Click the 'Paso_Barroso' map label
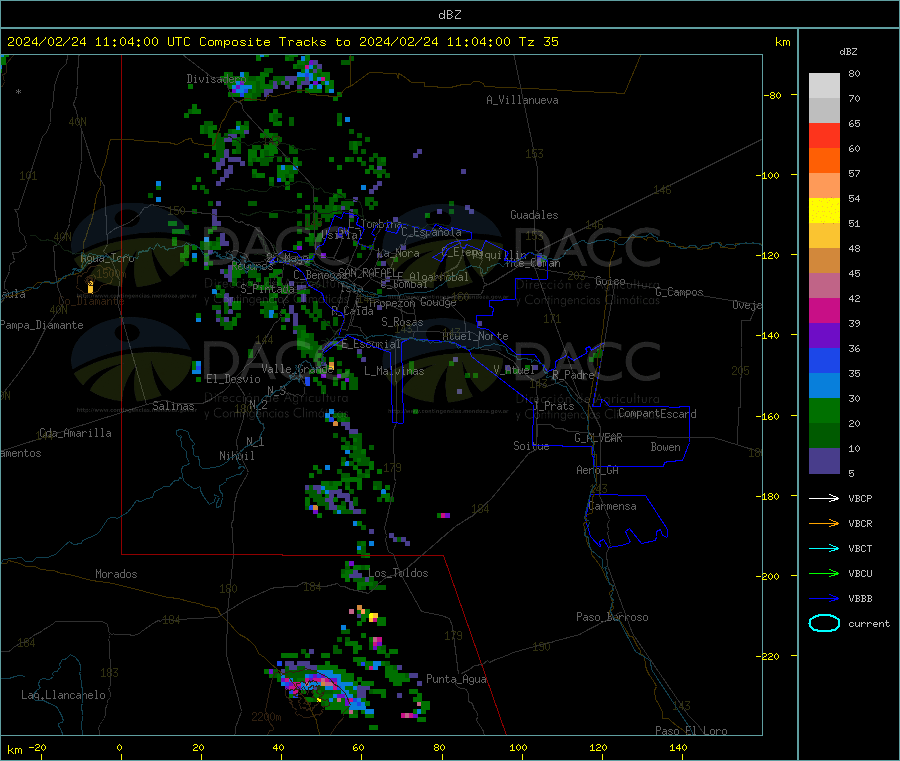Image resolution: width=900 pixels, height=761 pixels. tap(612, 617)
